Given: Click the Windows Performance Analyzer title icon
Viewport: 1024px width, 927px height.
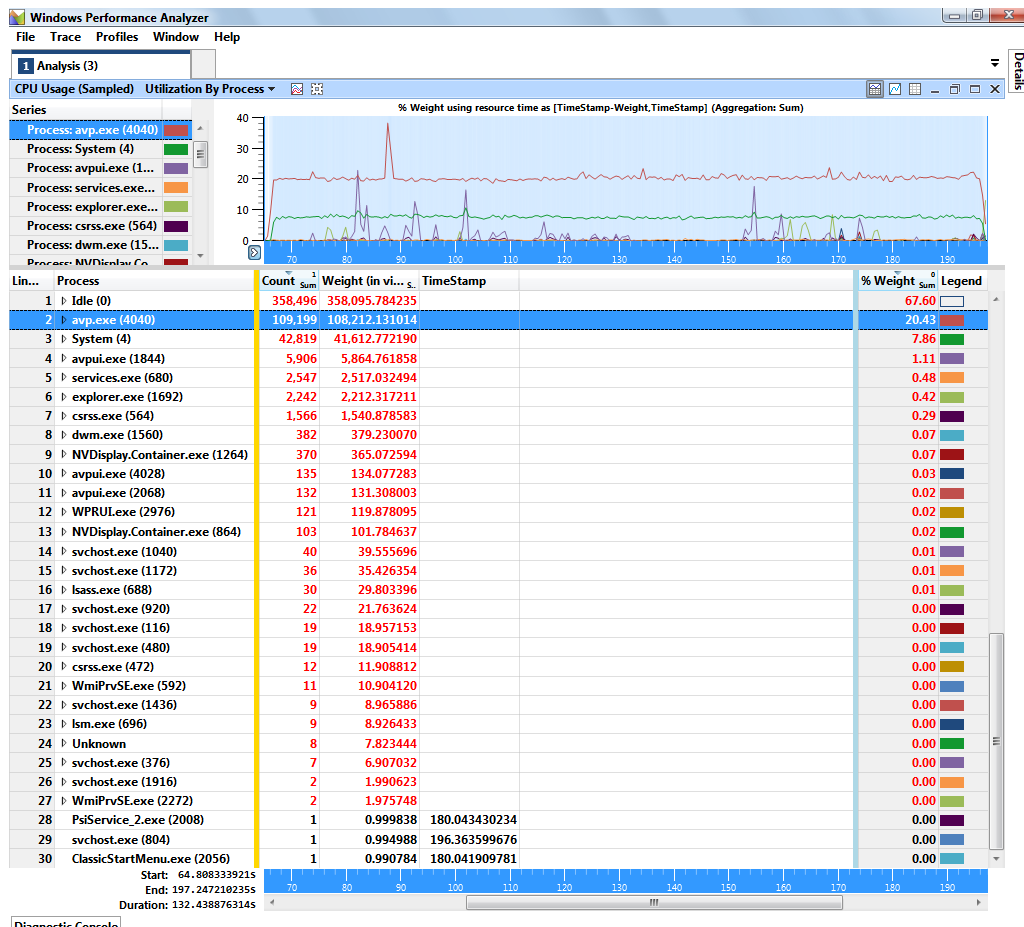Looking at the screenshot, I should coord(17,17).
